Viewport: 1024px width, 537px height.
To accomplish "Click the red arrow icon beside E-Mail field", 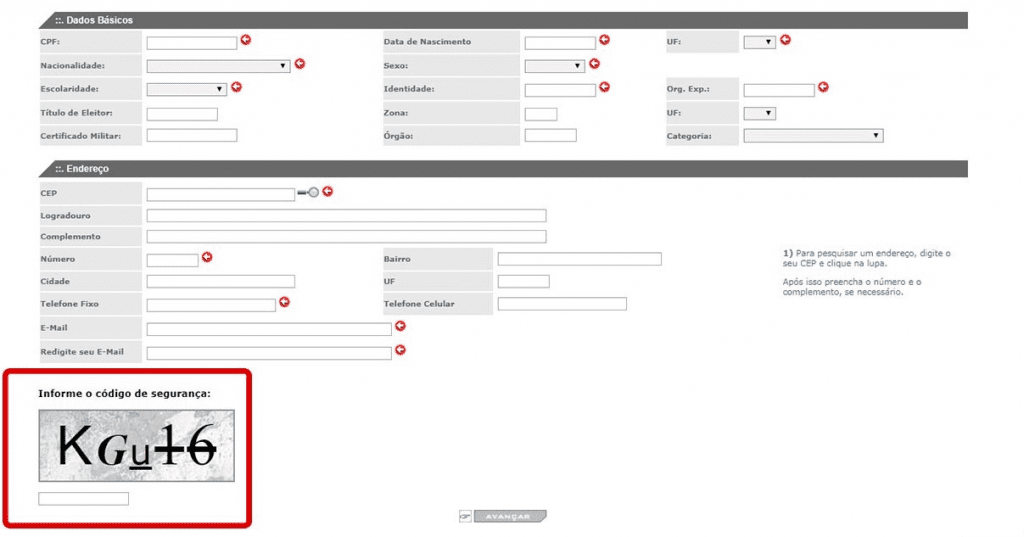I will coord(400,326).
